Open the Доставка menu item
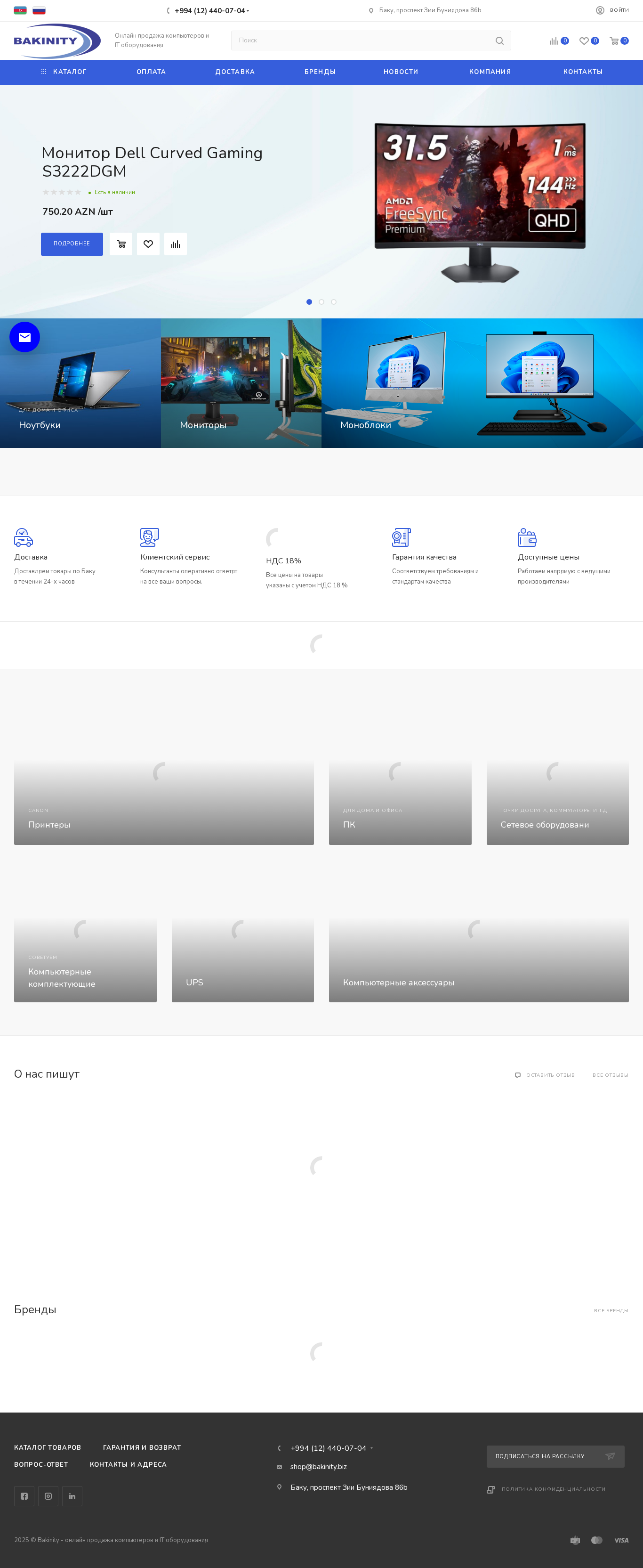643x1568 pixels. [x=235, y=72]
